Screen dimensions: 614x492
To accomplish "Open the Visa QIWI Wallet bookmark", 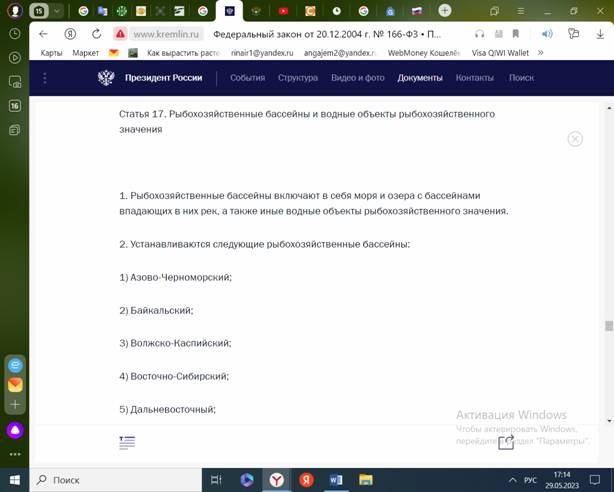I will coord(500,53).
